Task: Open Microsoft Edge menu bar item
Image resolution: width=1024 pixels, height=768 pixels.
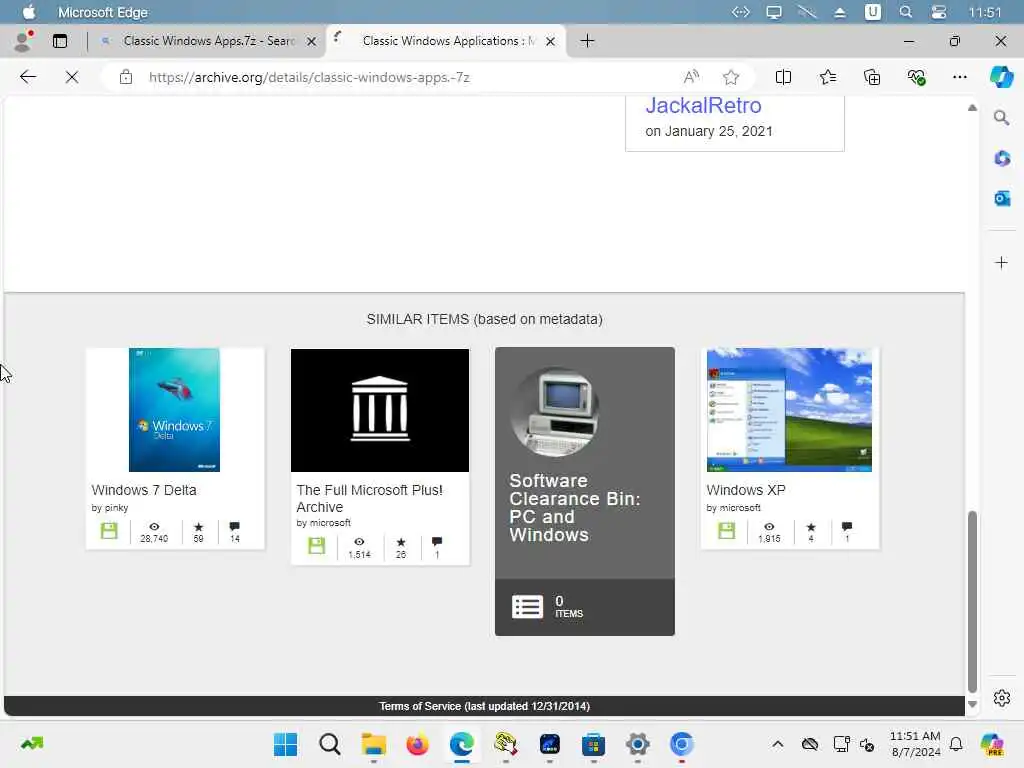Action: tap(103, 12)
